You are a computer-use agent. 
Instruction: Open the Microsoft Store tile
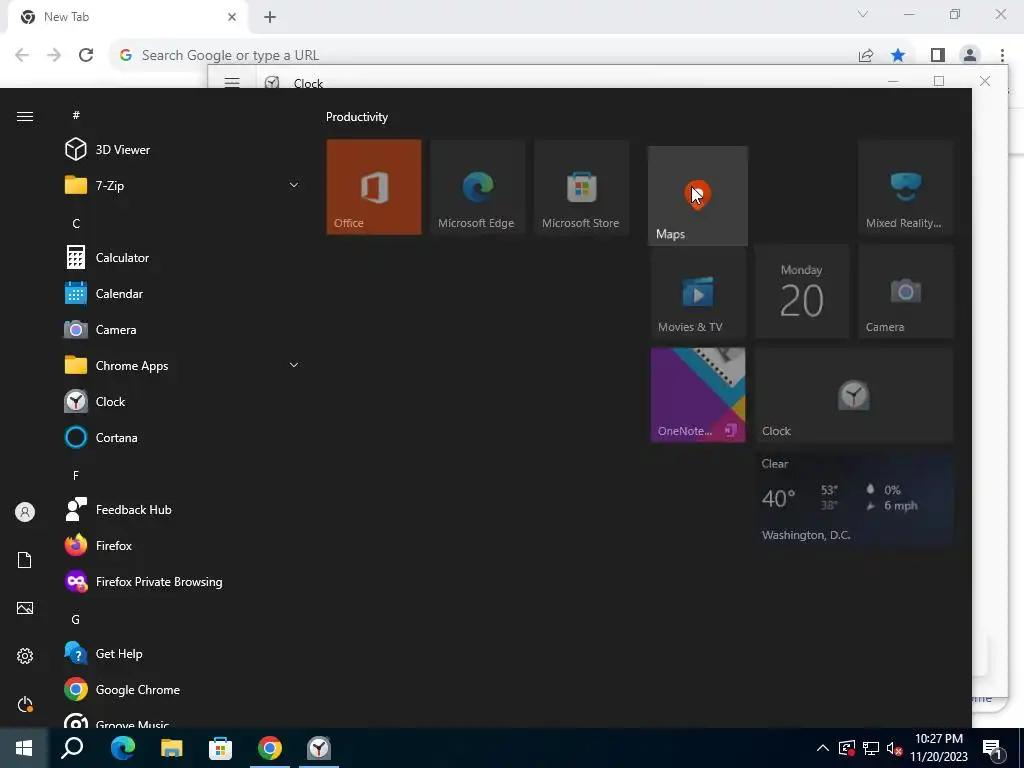(581, 187)
